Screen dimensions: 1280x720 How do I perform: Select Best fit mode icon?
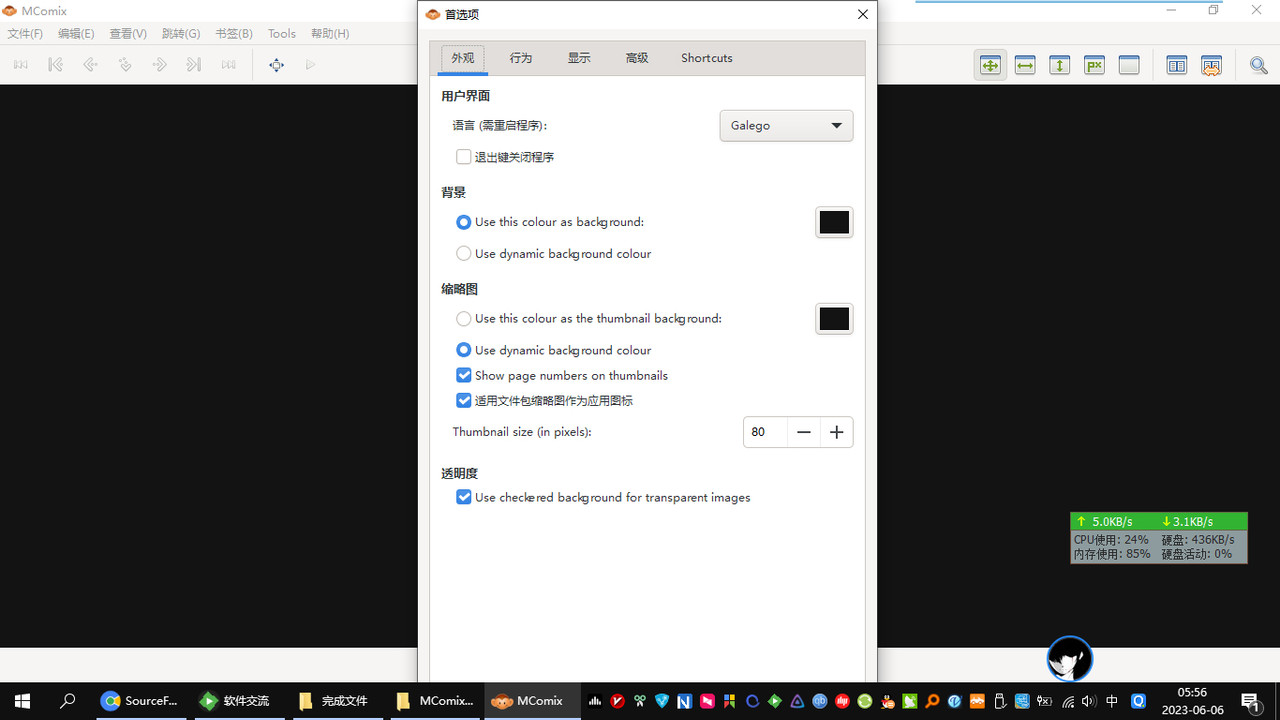[x=990, y=65]
